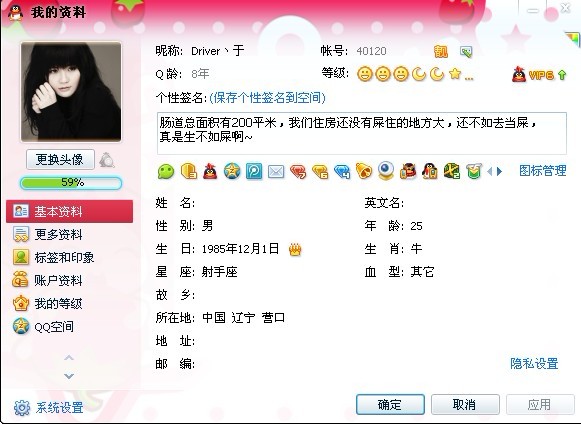Open the 隐私设置 link
The width and height of the screenshot is (581, 425).
point(534,363)
